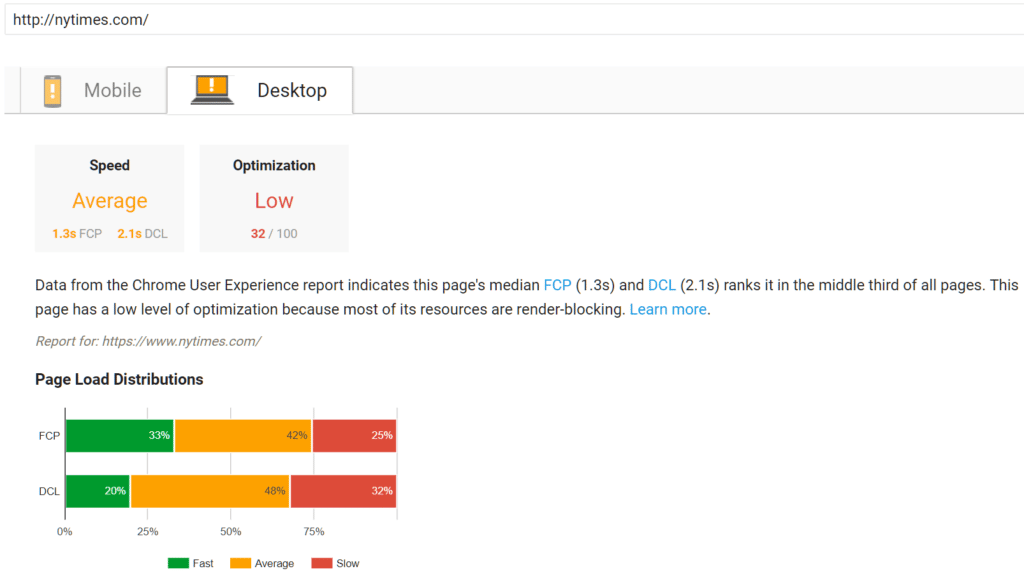
Task: Click the Optimization card heading
Action: tap(274, 165)
